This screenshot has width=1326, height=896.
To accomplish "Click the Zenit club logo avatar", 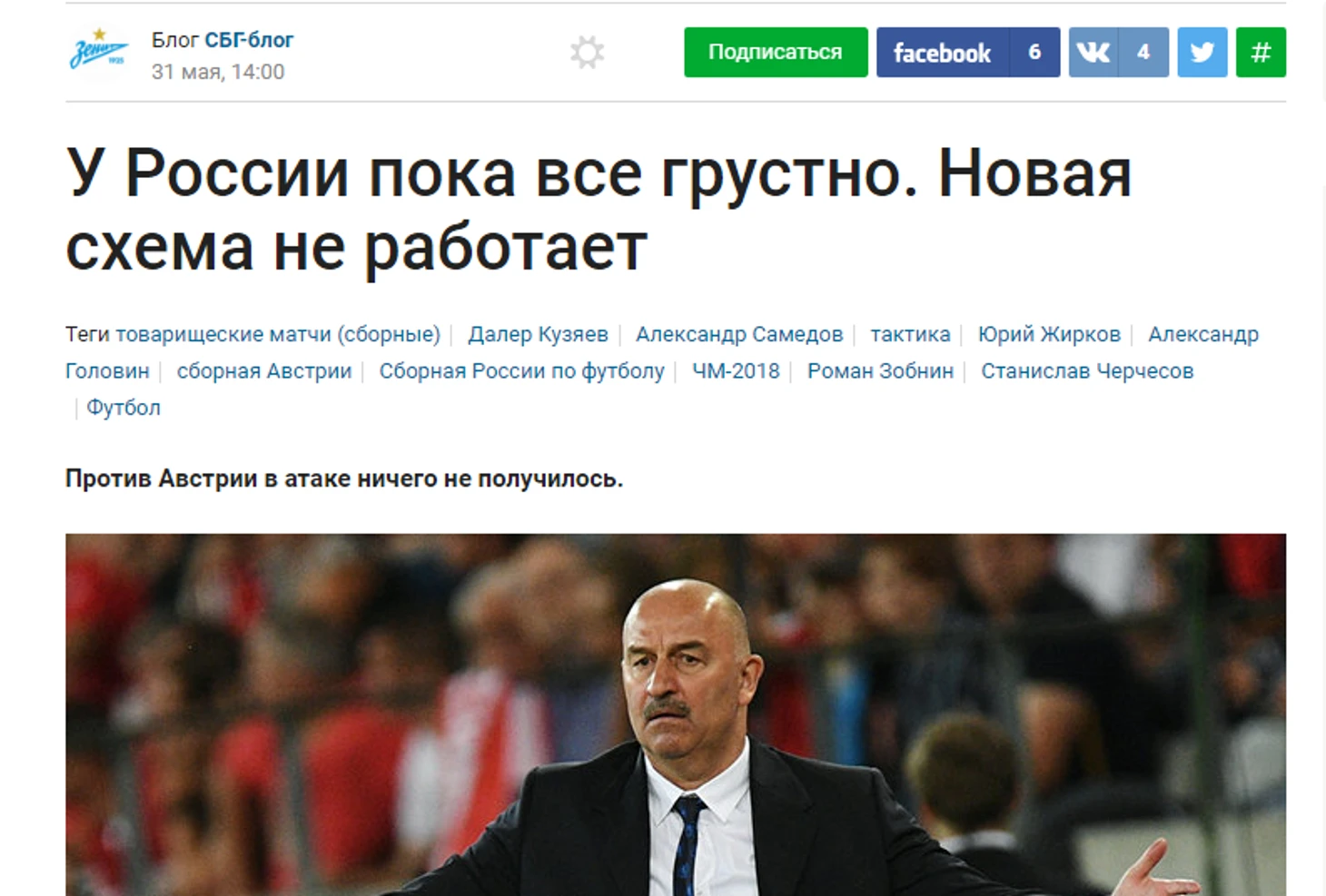I will pyautogui.click(x=99, y=54).
